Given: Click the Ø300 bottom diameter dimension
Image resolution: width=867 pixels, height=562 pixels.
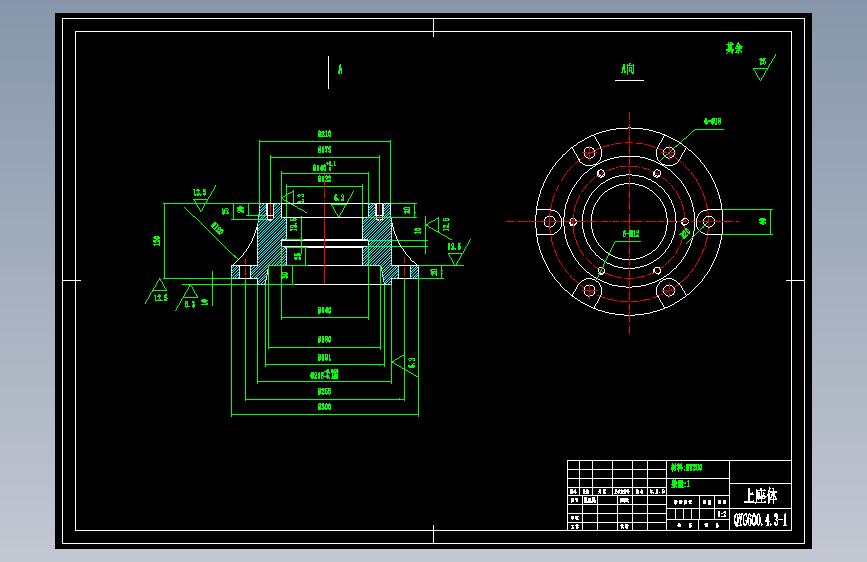Looking at the screenshot, I should coord(325,407).
